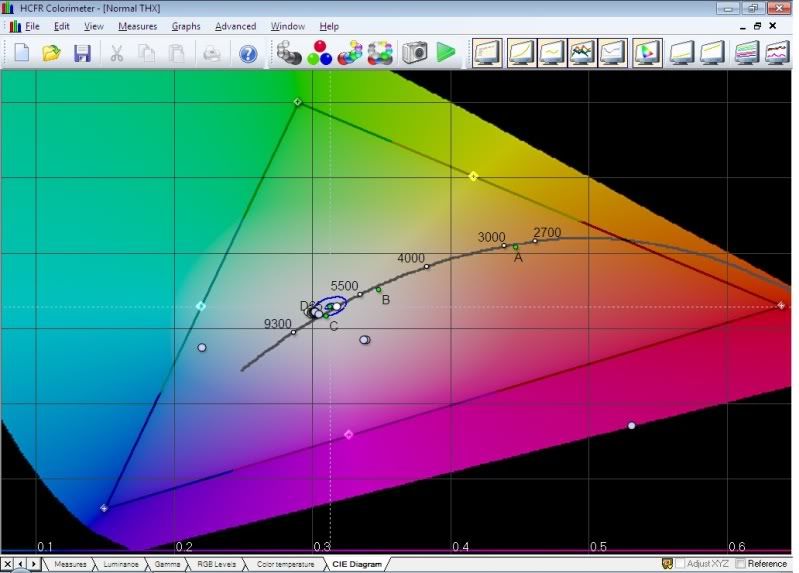Viewport: 799px width, 573px height.
Task: Show the CIE diagram monitor icon
Action: (x=647, y=53)
